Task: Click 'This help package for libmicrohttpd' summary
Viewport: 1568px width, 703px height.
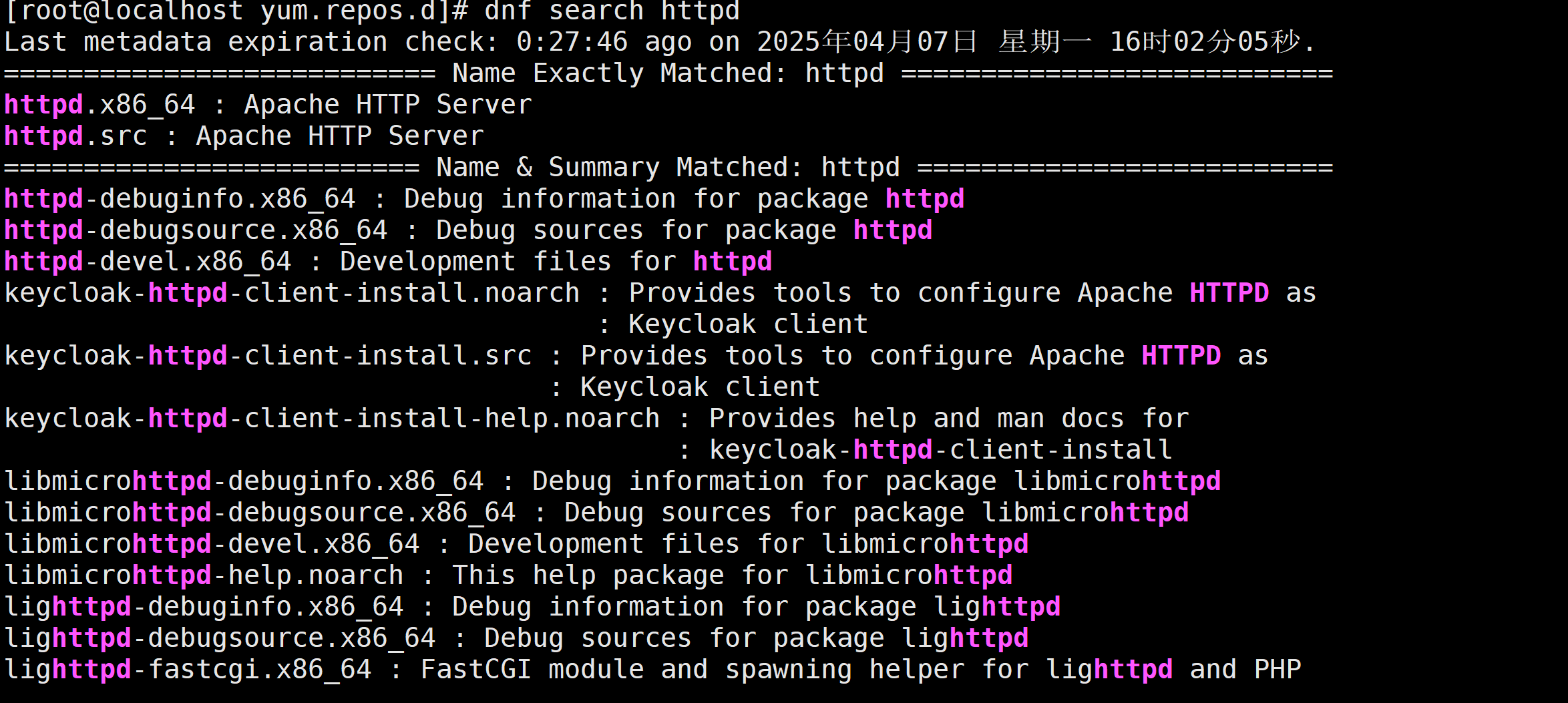Action: (x=733, y=575)
